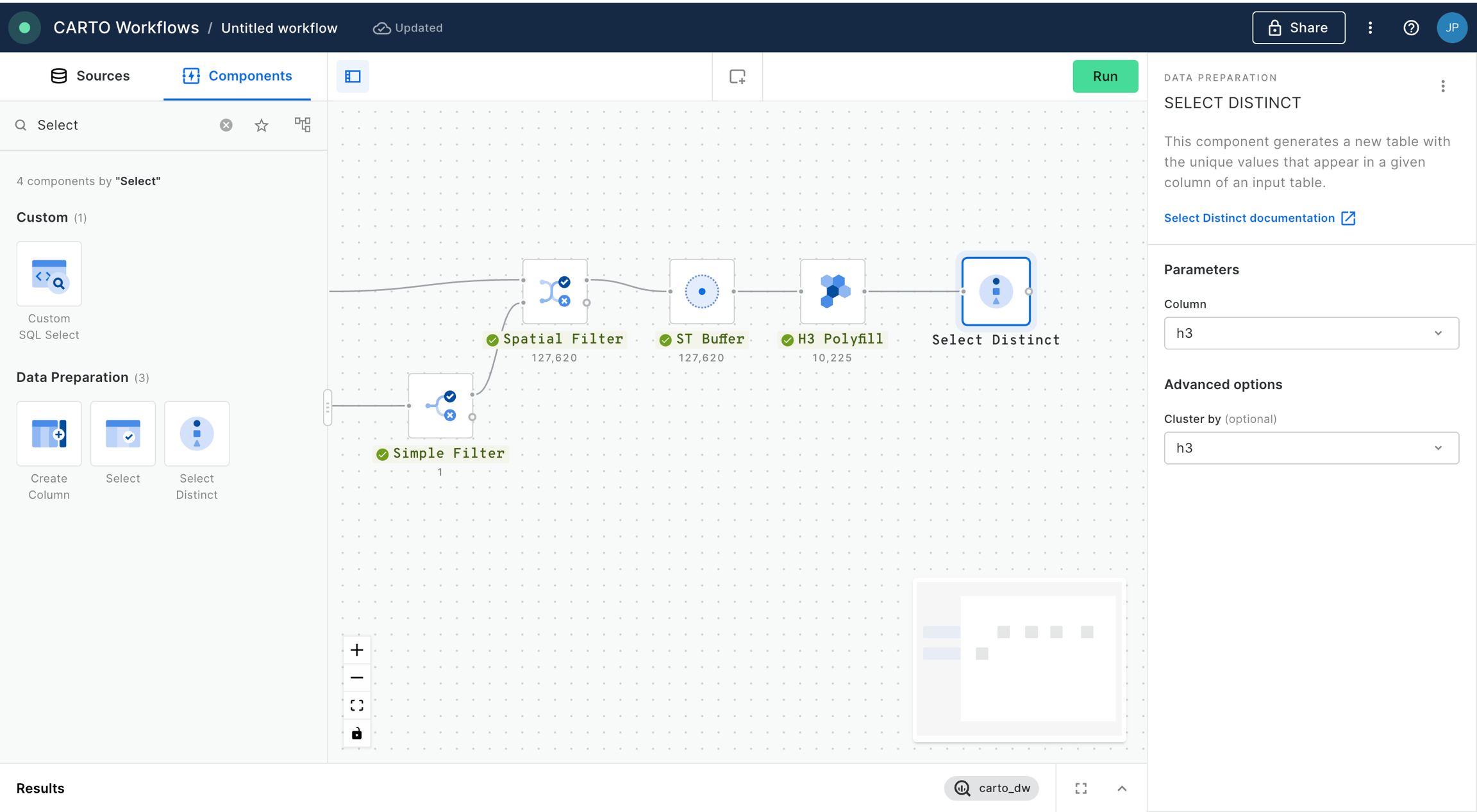Image resolution: width=1477 pixels, height=812 pixels.
Task: Click the Spatial Filter node
Action: (x=555, y=292)
